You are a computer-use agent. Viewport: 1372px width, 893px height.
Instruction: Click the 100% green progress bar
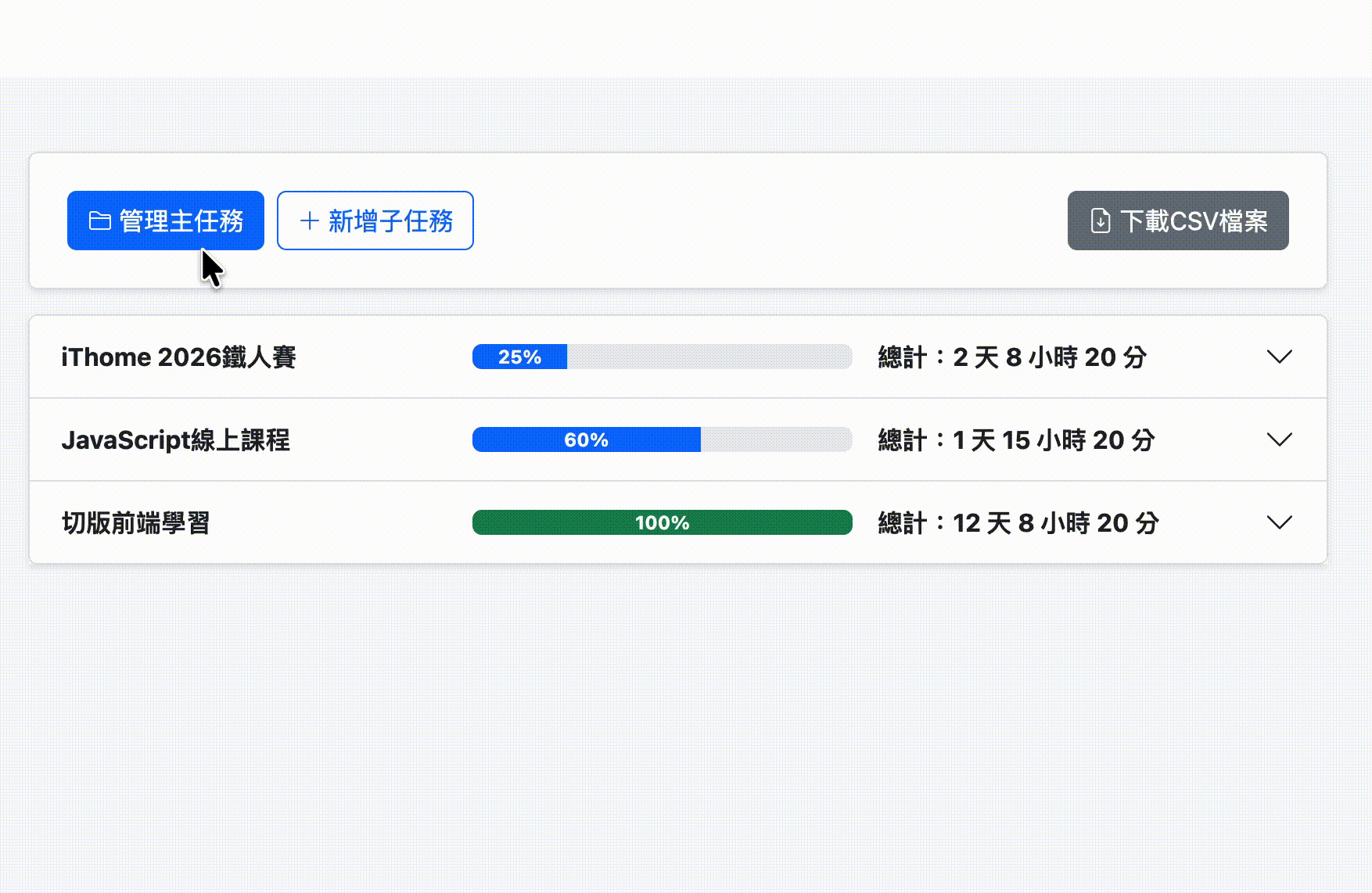[x=663, y=522]
